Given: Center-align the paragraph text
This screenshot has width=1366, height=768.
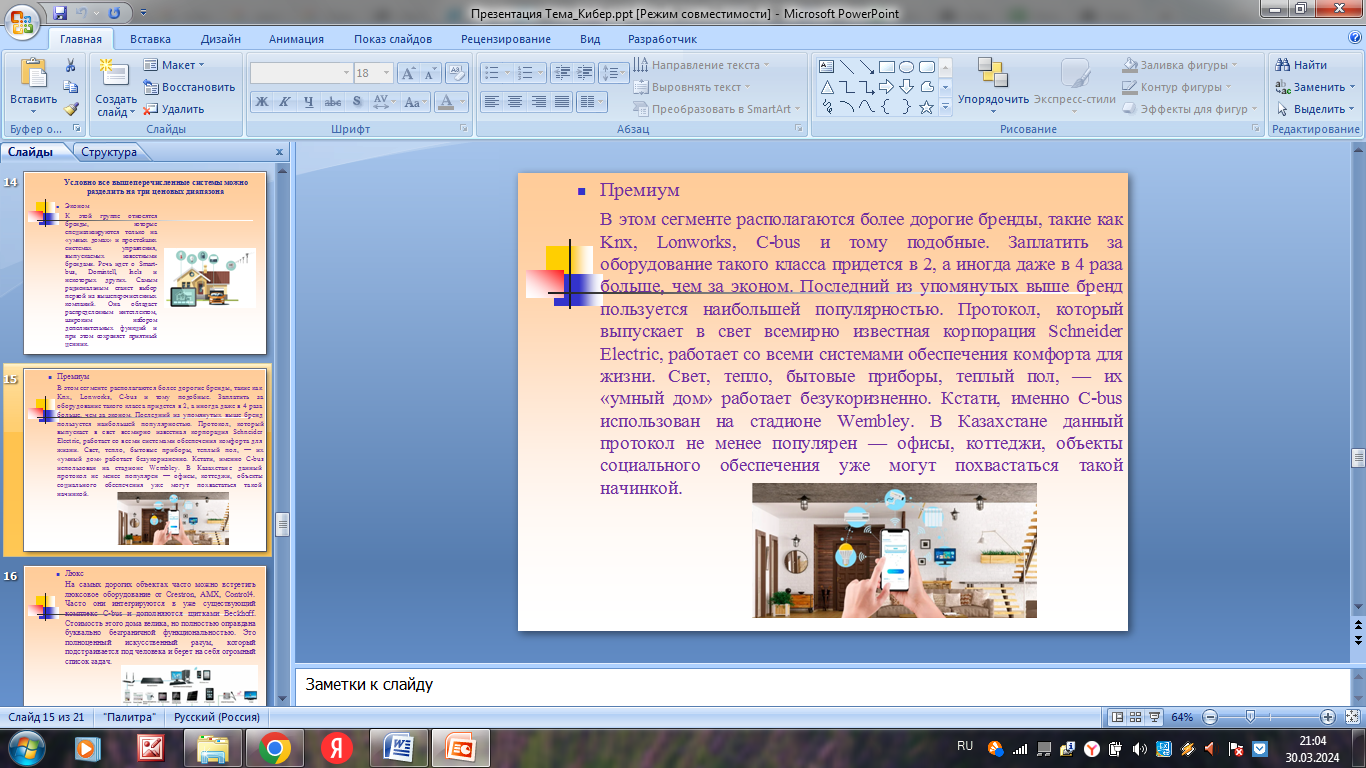Looking at the screenshot, I should [x=515, y=102].
